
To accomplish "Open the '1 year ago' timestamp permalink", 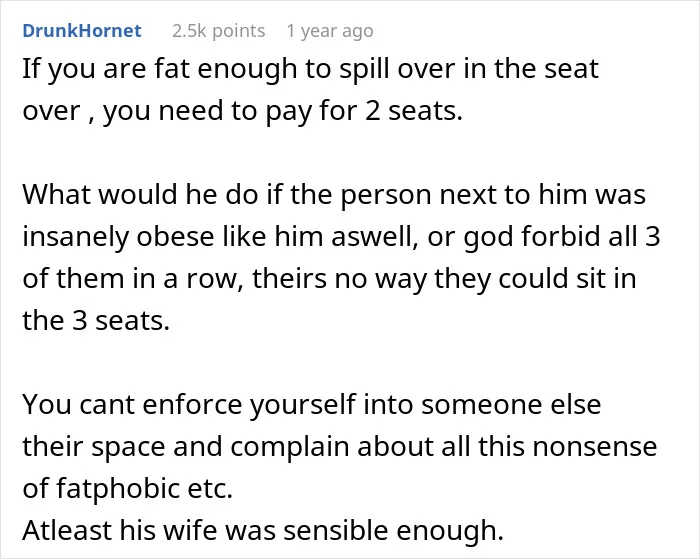I will pyautogui.click(x=330, y=31).
